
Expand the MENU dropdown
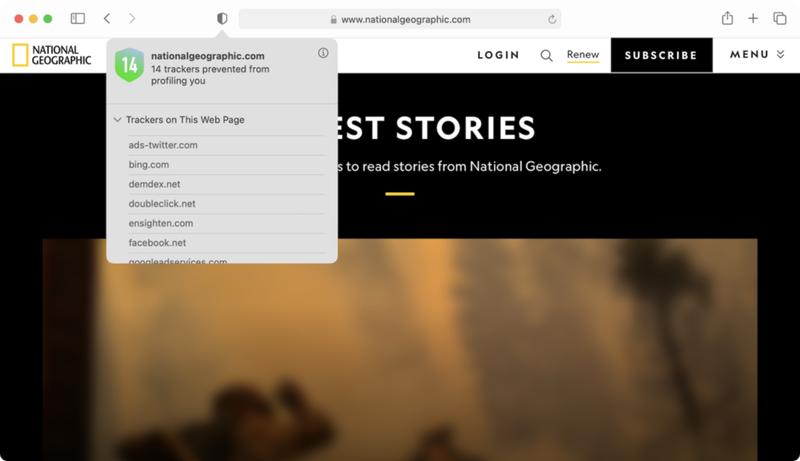[x=757, y=55]
